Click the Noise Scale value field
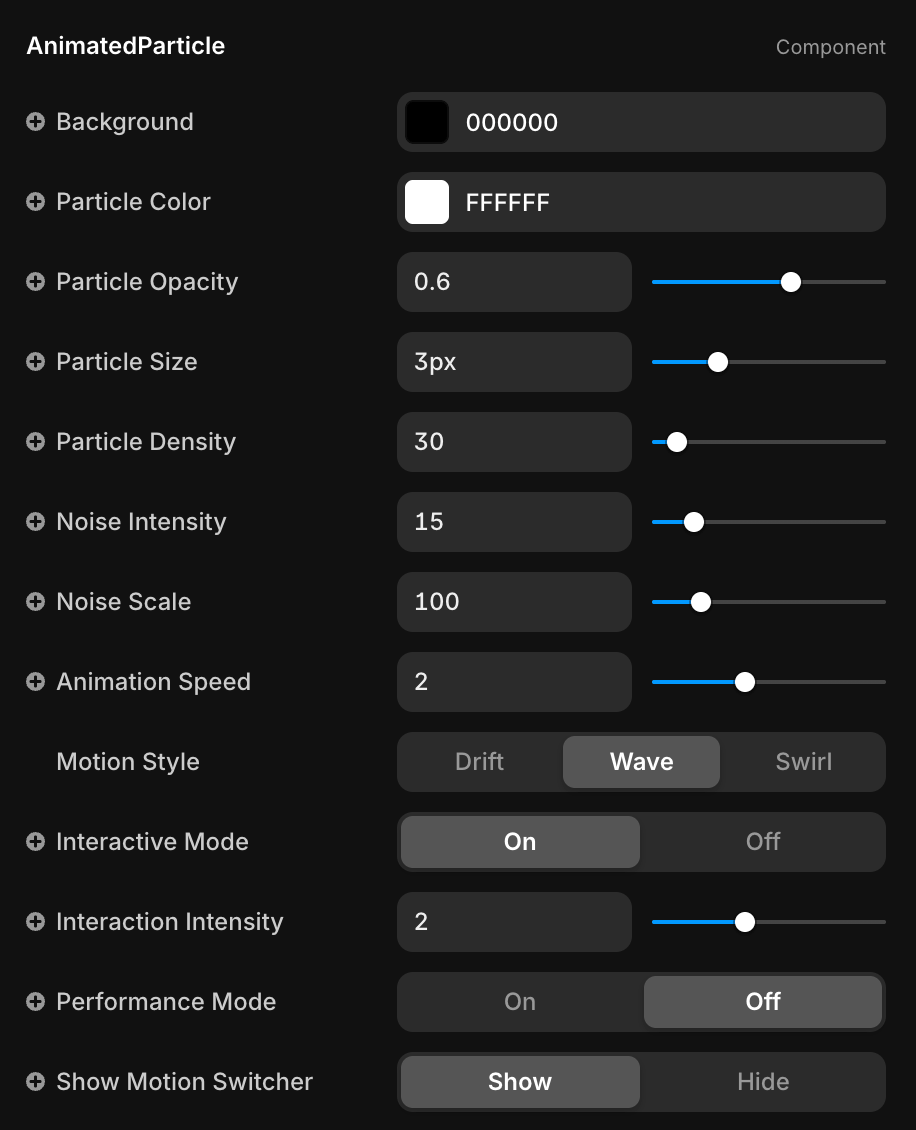Screen dimensions: 916x1130 (x=514, y=602)
